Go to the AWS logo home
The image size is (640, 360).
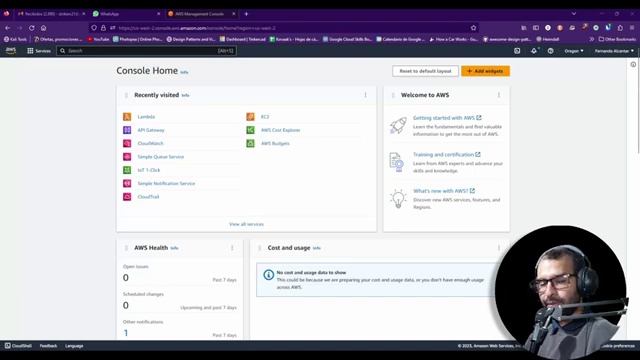pos(11,51)
